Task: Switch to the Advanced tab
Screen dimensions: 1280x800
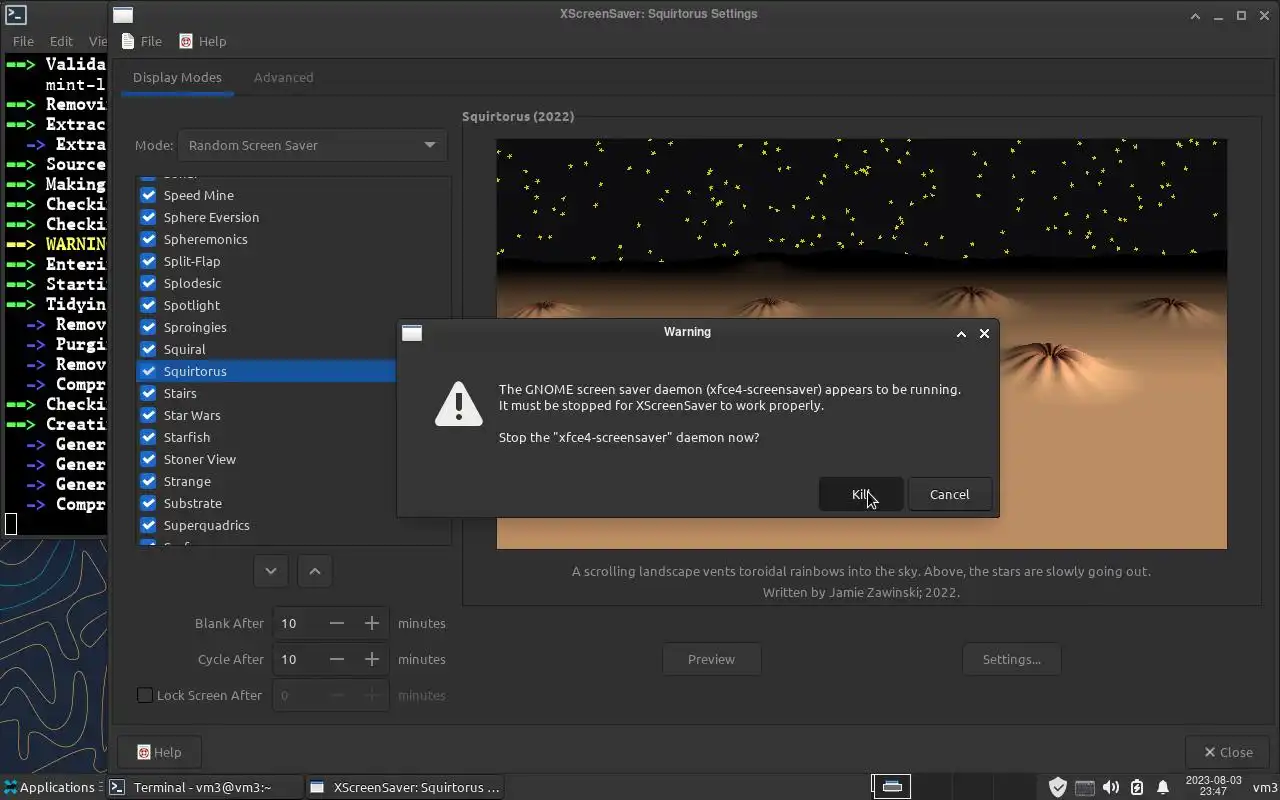Action: (x=283, y=77)
